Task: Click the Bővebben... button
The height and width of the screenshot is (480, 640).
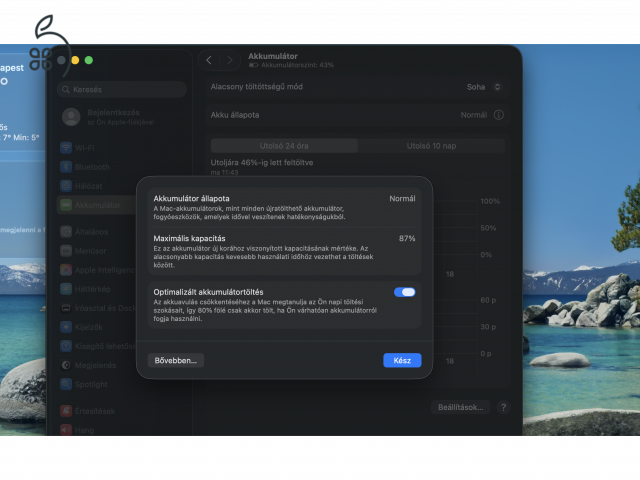Action: pyautogui.click(x=176, y=360)
